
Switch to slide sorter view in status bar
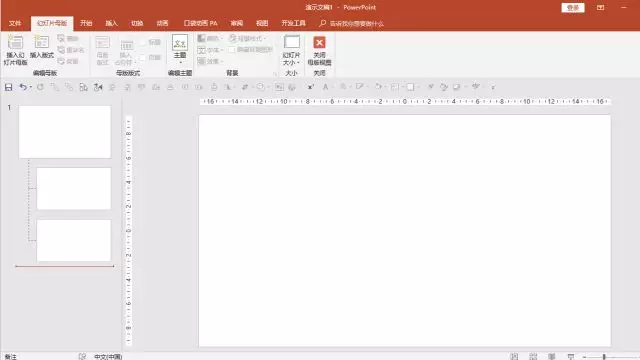click(533, 356)
